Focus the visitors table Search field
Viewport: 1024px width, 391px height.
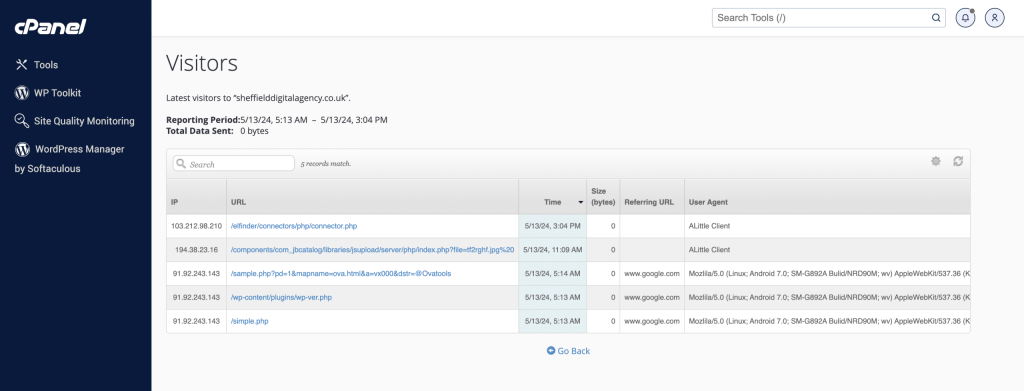click(234, 164)
